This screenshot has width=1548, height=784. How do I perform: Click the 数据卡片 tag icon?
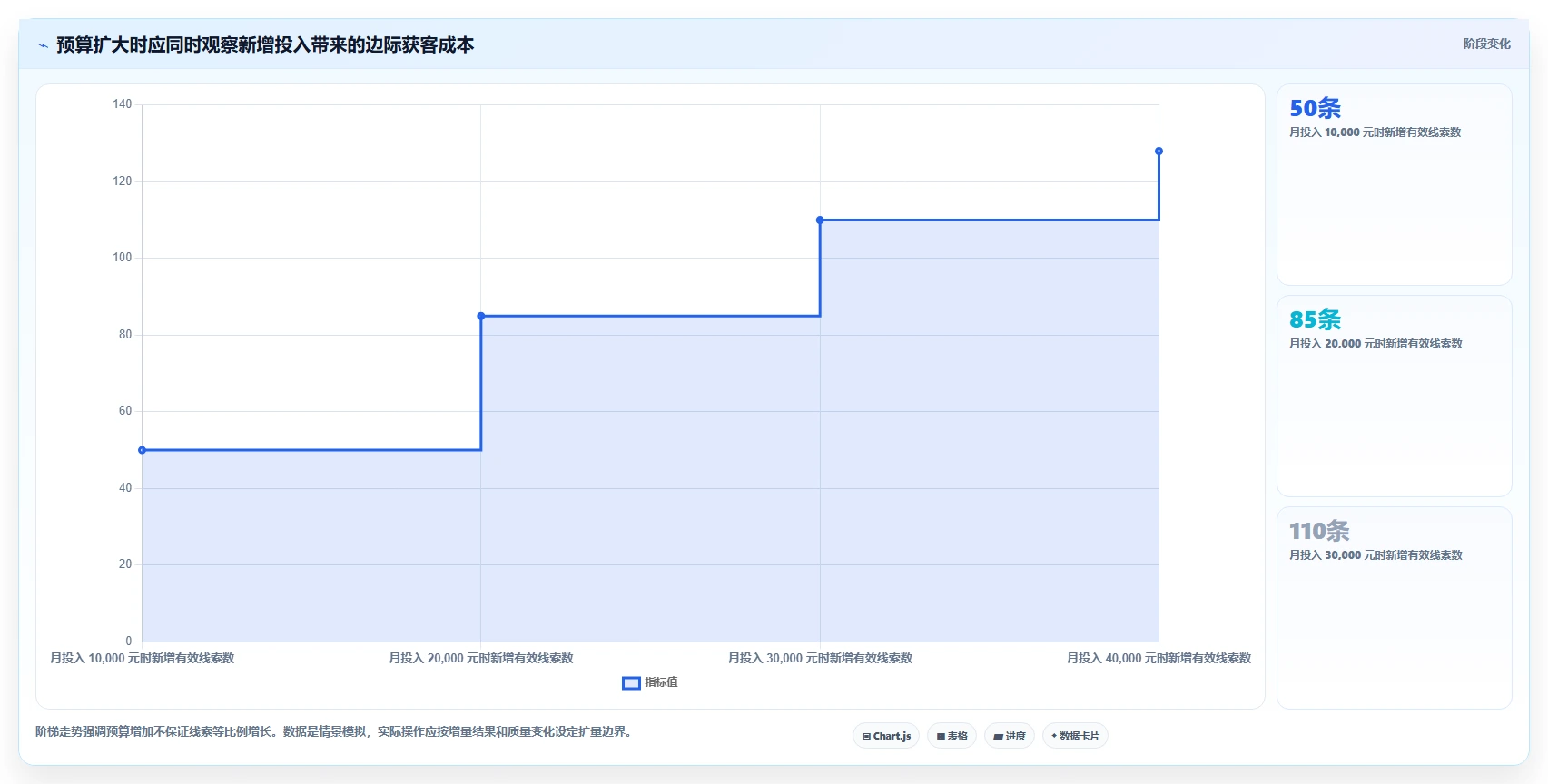[1054, 736]
